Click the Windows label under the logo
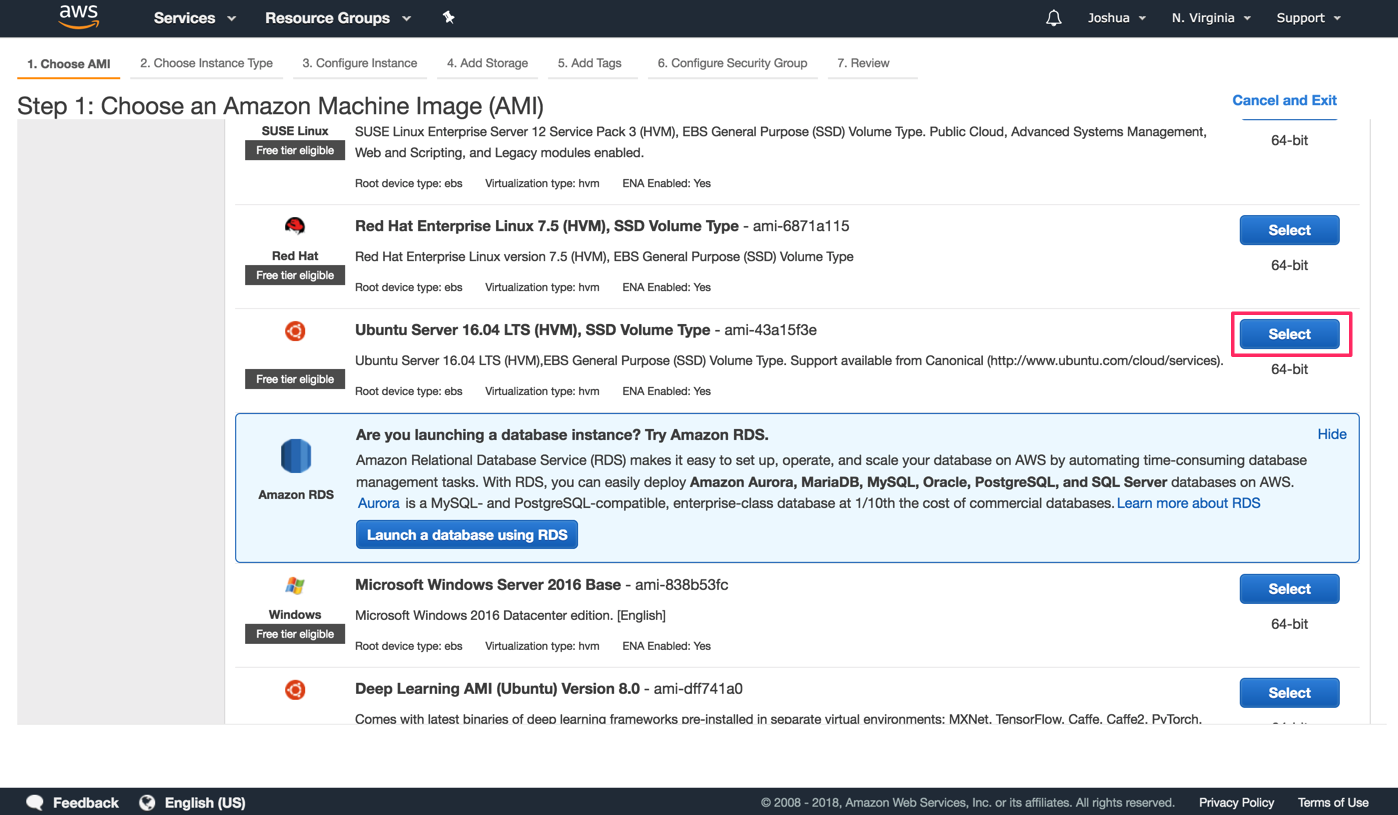Image resolution: width=1398 pixels, height=815 pixels. click(x=295, y=615)
